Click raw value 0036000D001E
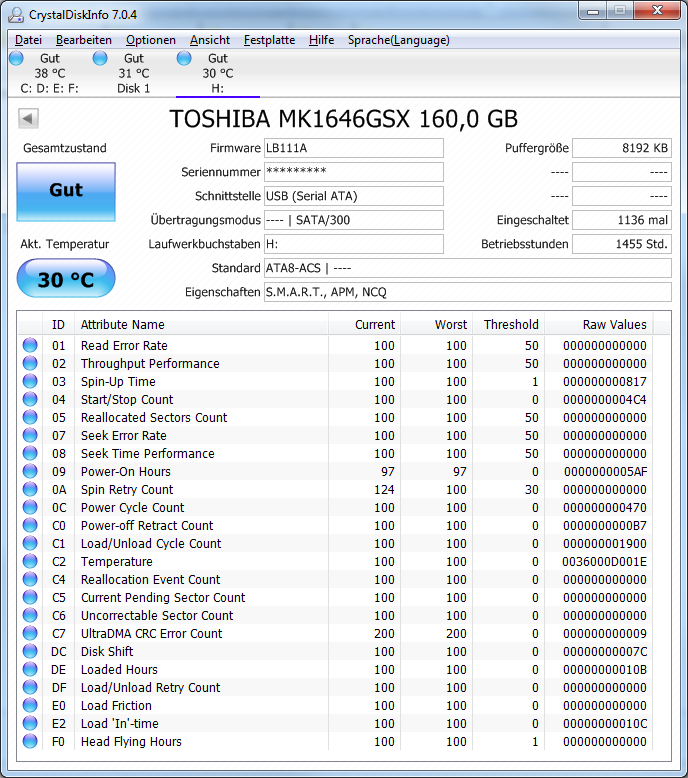The height and width of the screenshot is (778, 688). coord(604,562)
